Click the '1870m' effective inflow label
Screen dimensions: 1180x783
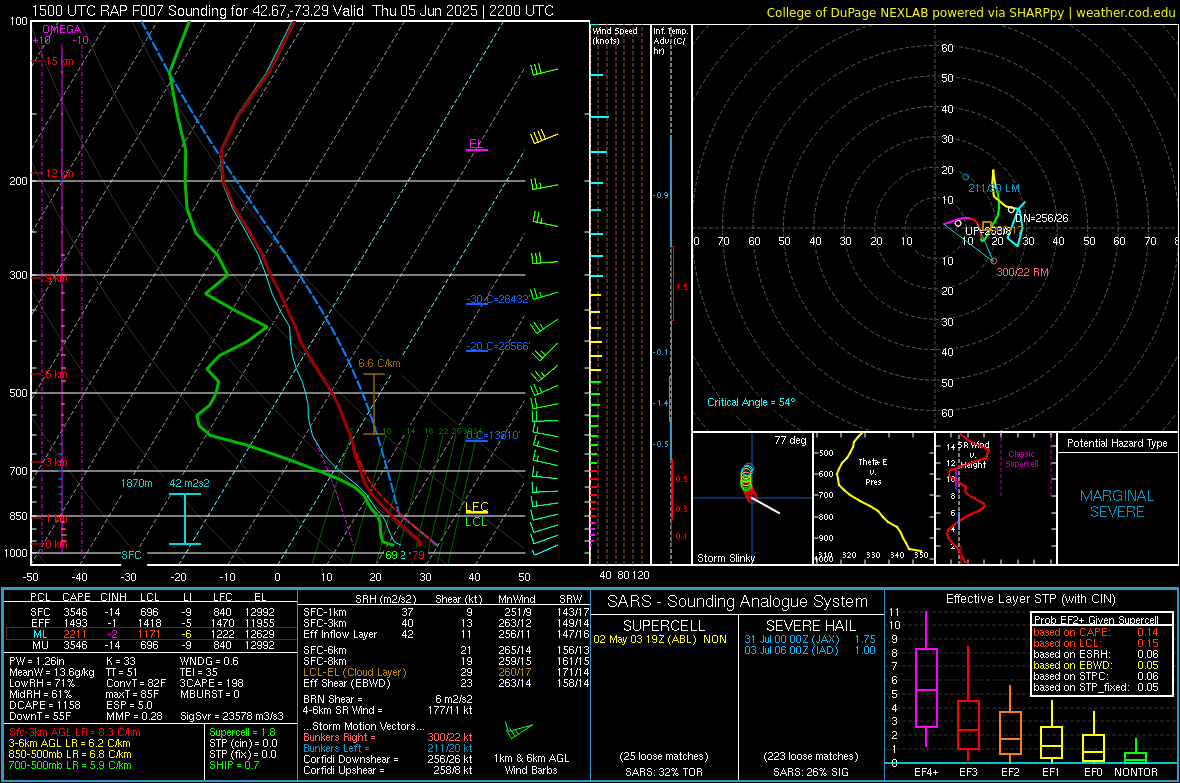136,483
